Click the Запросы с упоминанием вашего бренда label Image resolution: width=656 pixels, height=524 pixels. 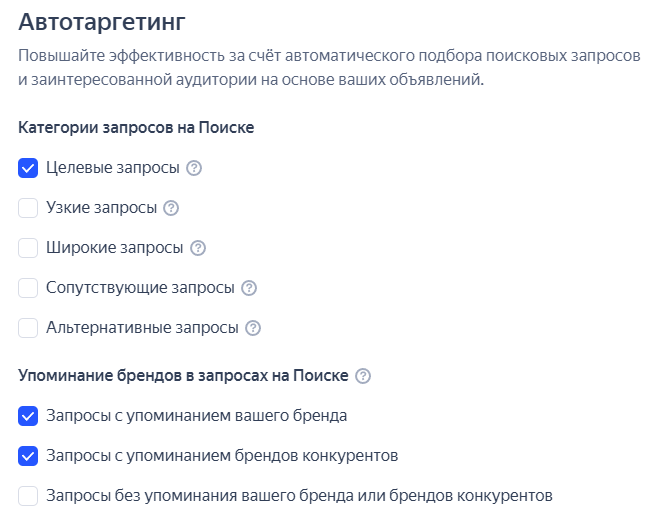(197, 416)
